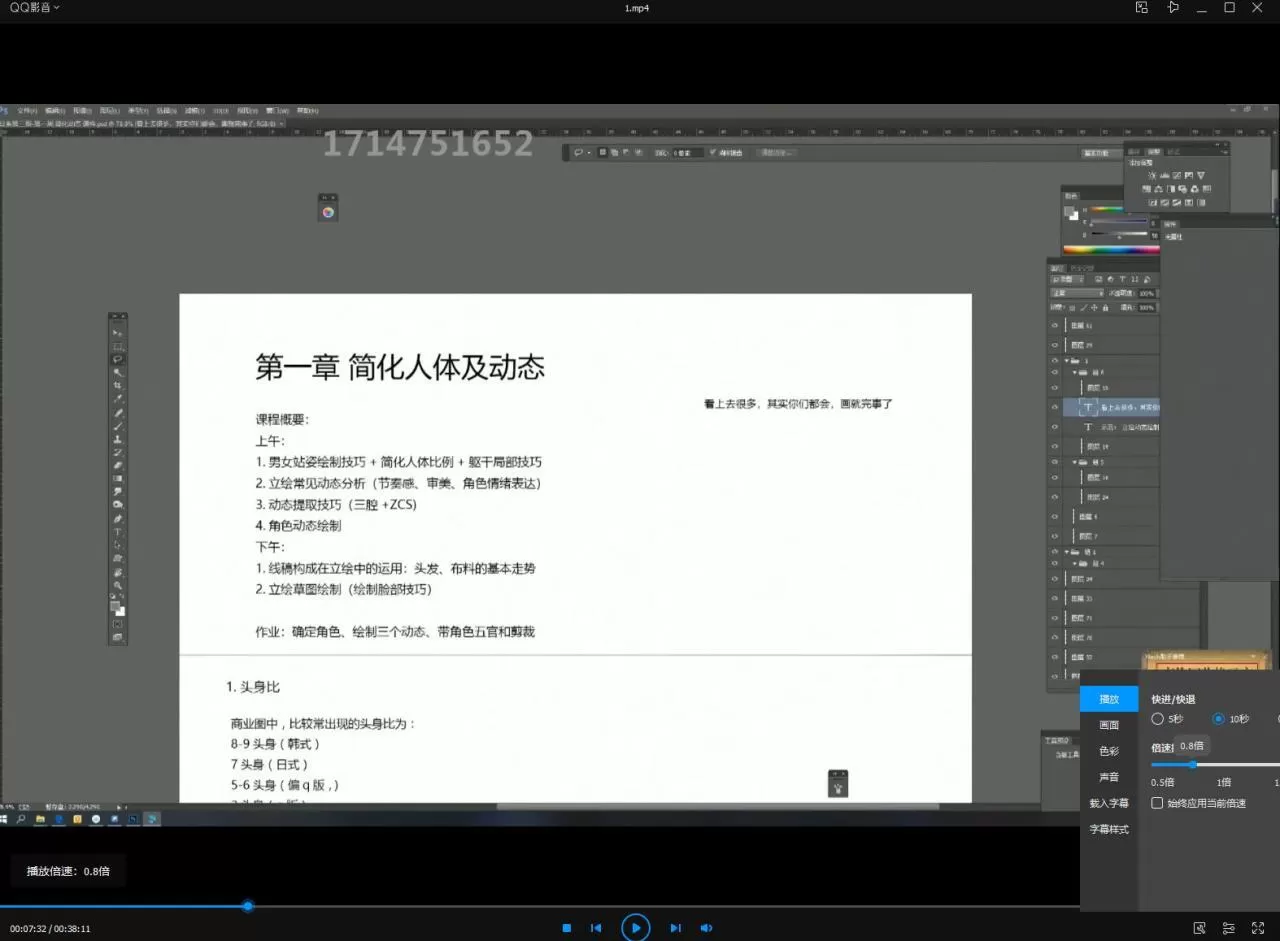This screenshot has height=941, width=1280.
Task: Open the QQ影音 main menu dropdown
Action: pyautogui.click(x=34, y=8)
